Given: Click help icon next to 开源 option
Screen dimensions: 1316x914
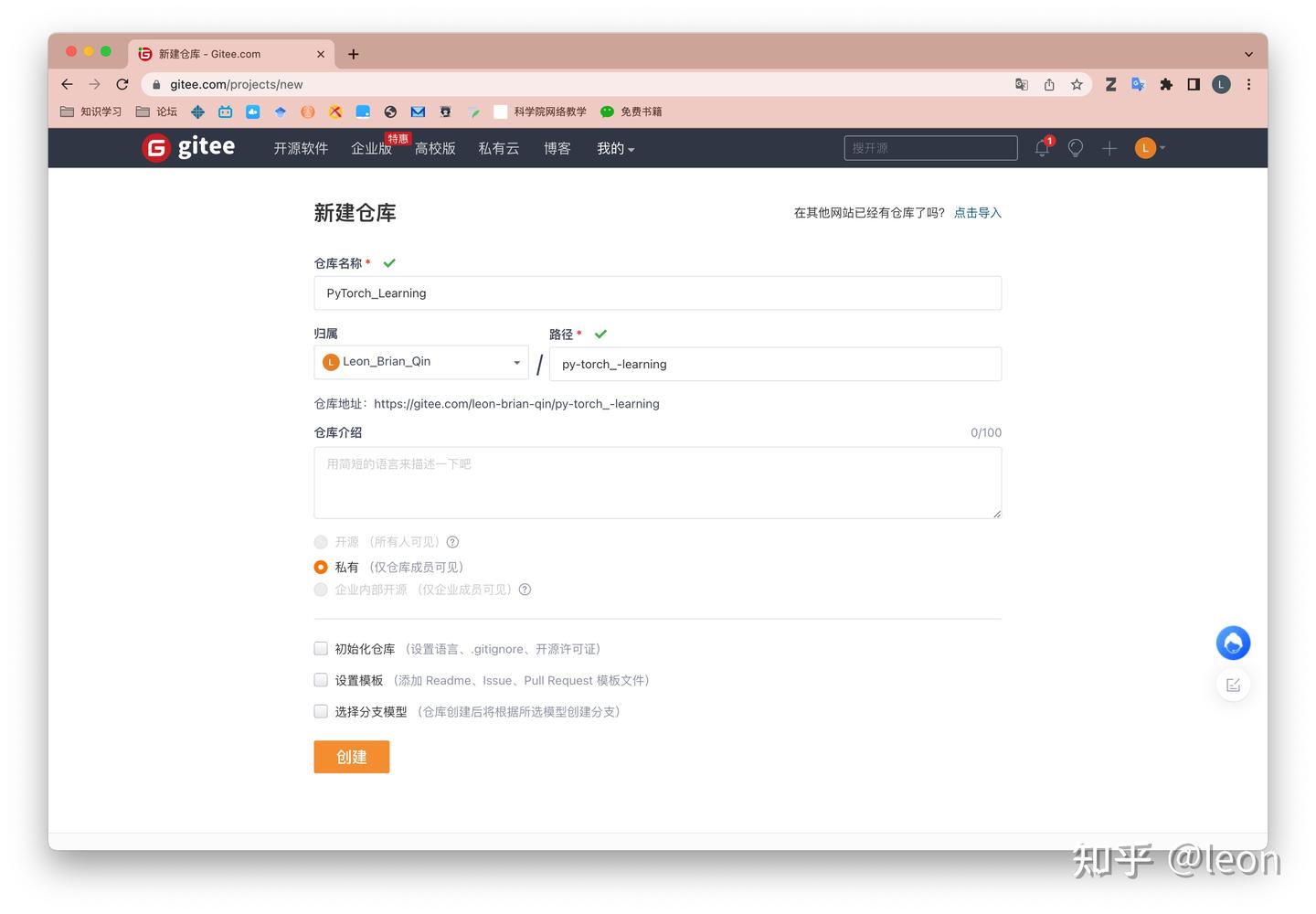Looking at the screenshot, I should [452, 542].
